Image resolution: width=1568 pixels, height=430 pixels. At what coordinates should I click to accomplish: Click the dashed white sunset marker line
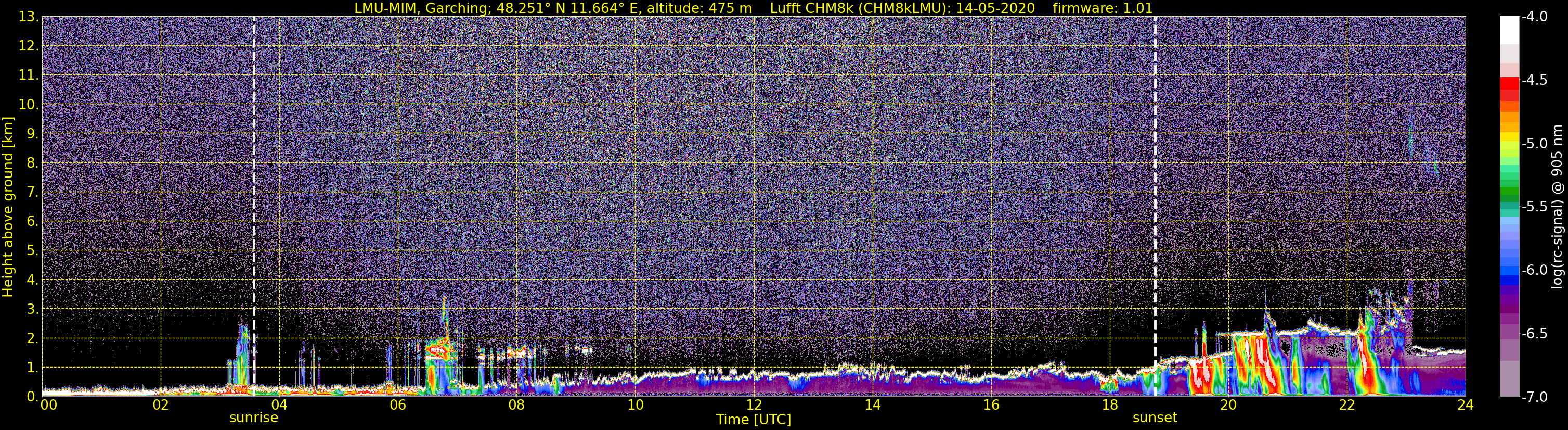[x=1155, y=206]
